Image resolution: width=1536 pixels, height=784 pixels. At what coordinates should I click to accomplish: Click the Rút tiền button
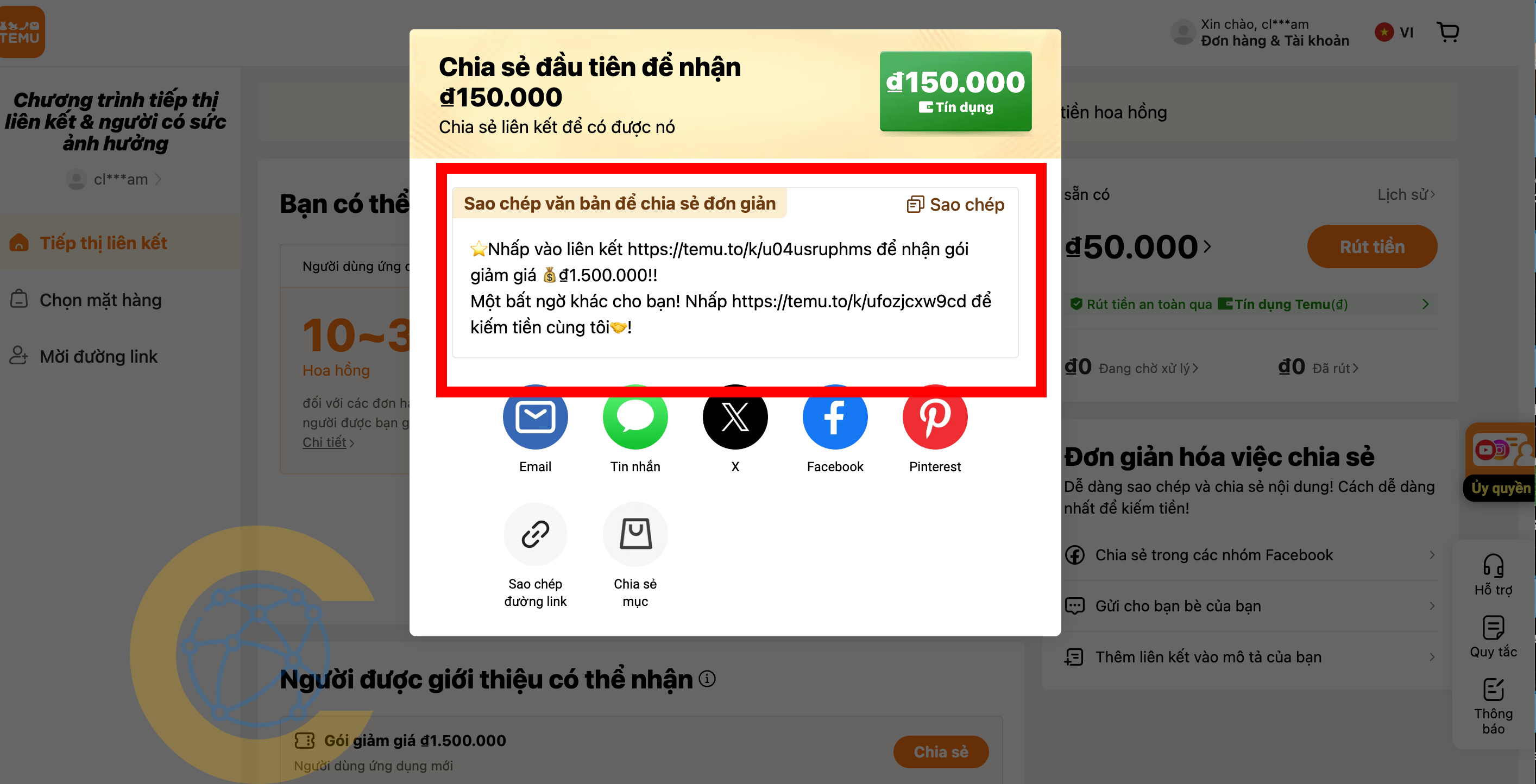1371,247
